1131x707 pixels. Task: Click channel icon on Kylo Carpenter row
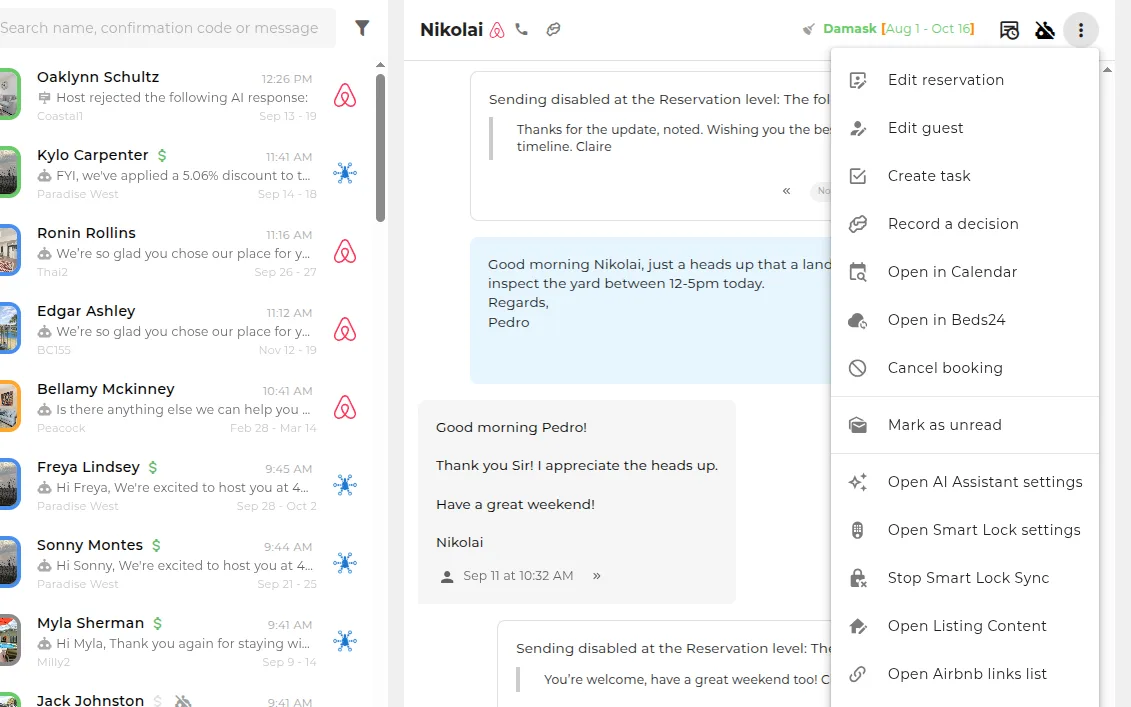pyautogui.click(x=345, y=173)
